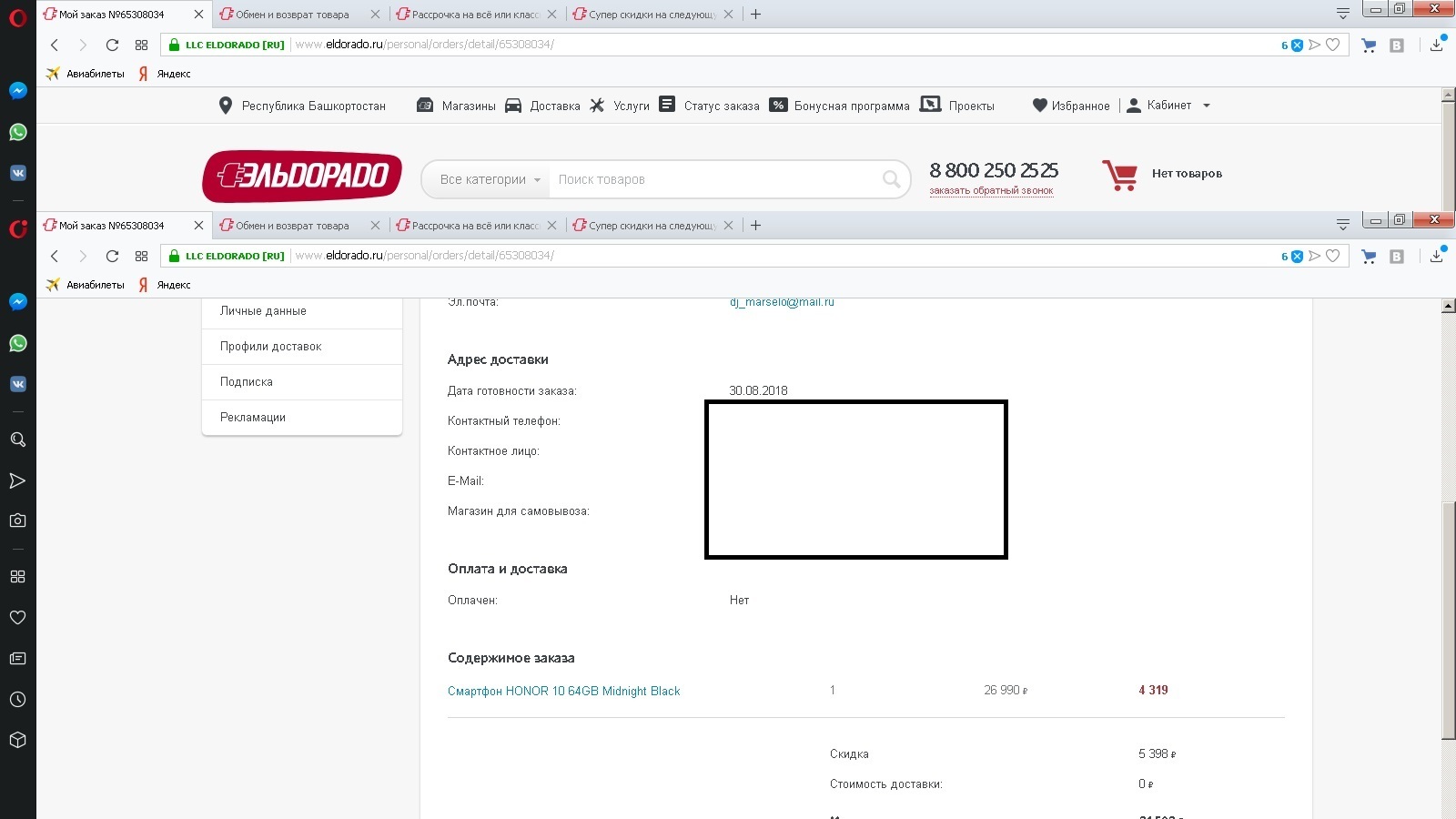Open VK in the lower sidebar
Viewport: 1456px width, 819px height.
coord(17,384)
